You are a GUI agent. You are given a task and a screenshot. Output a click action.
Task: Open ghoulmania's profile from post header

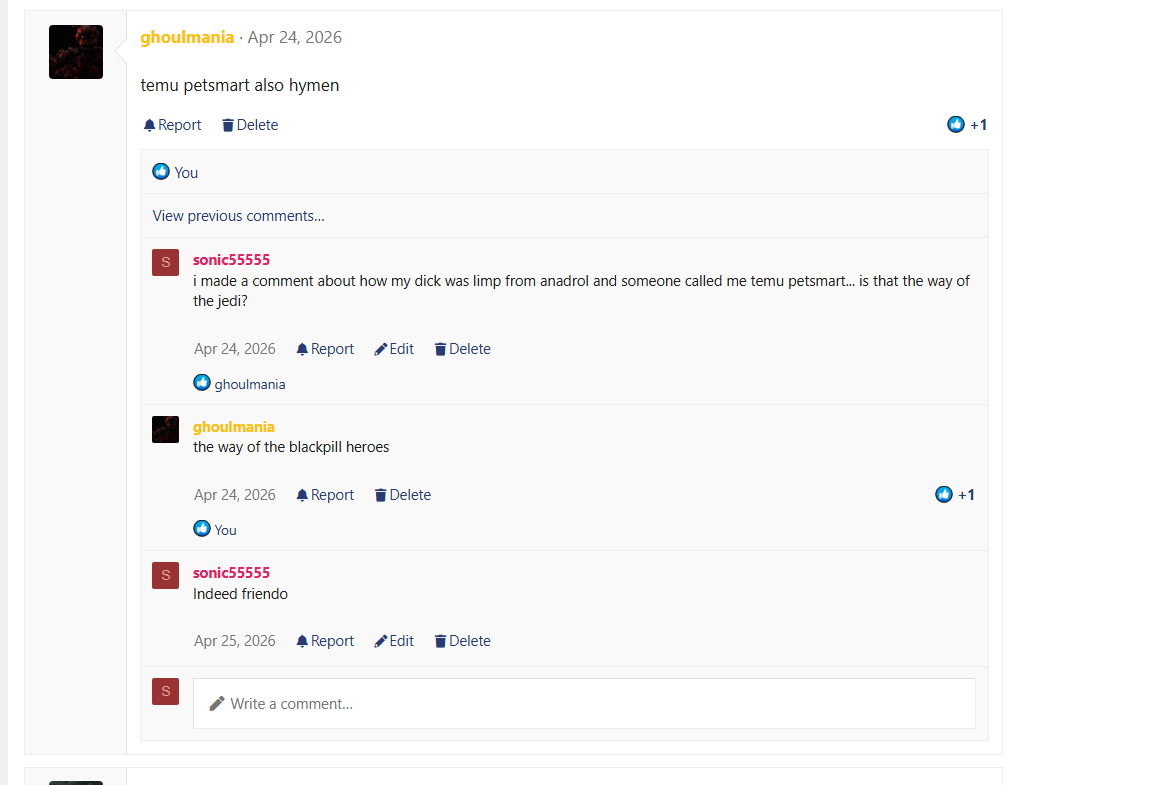click(187, 37)
